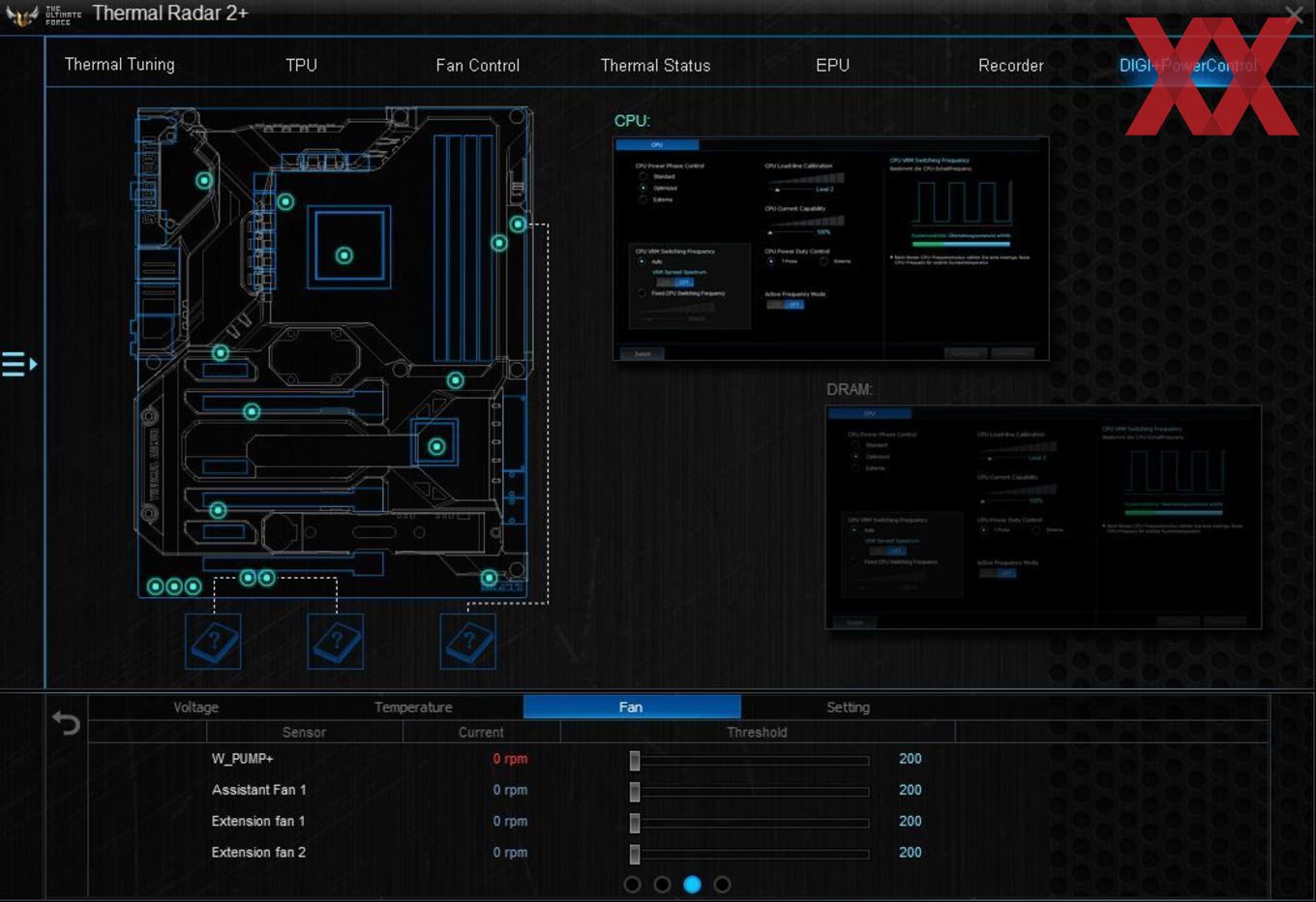Click the Extension fan 1 sensor label

pos(258,821)
